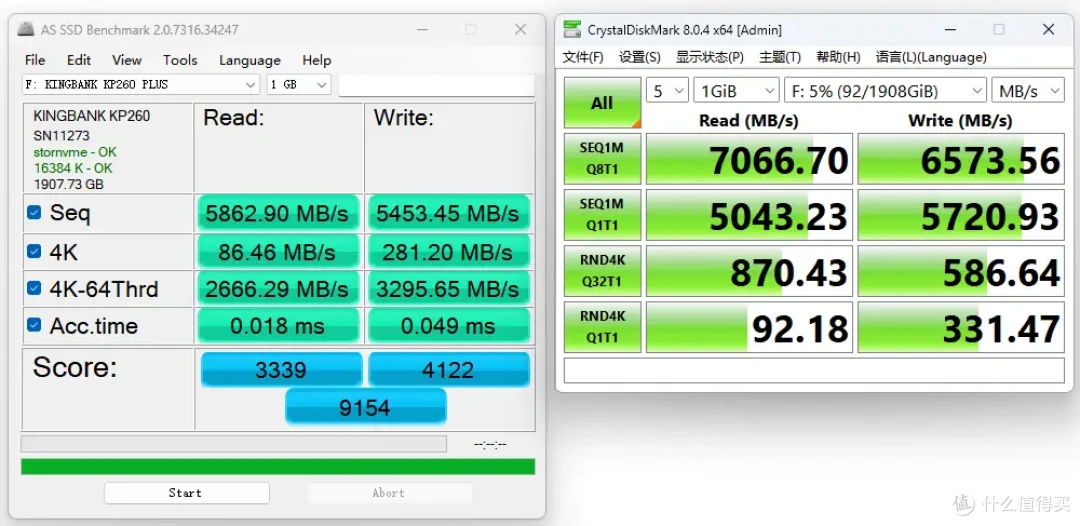This screenshot has width=1080, height=526.
Task: Click the read score 3339
Action: (281, 370)
